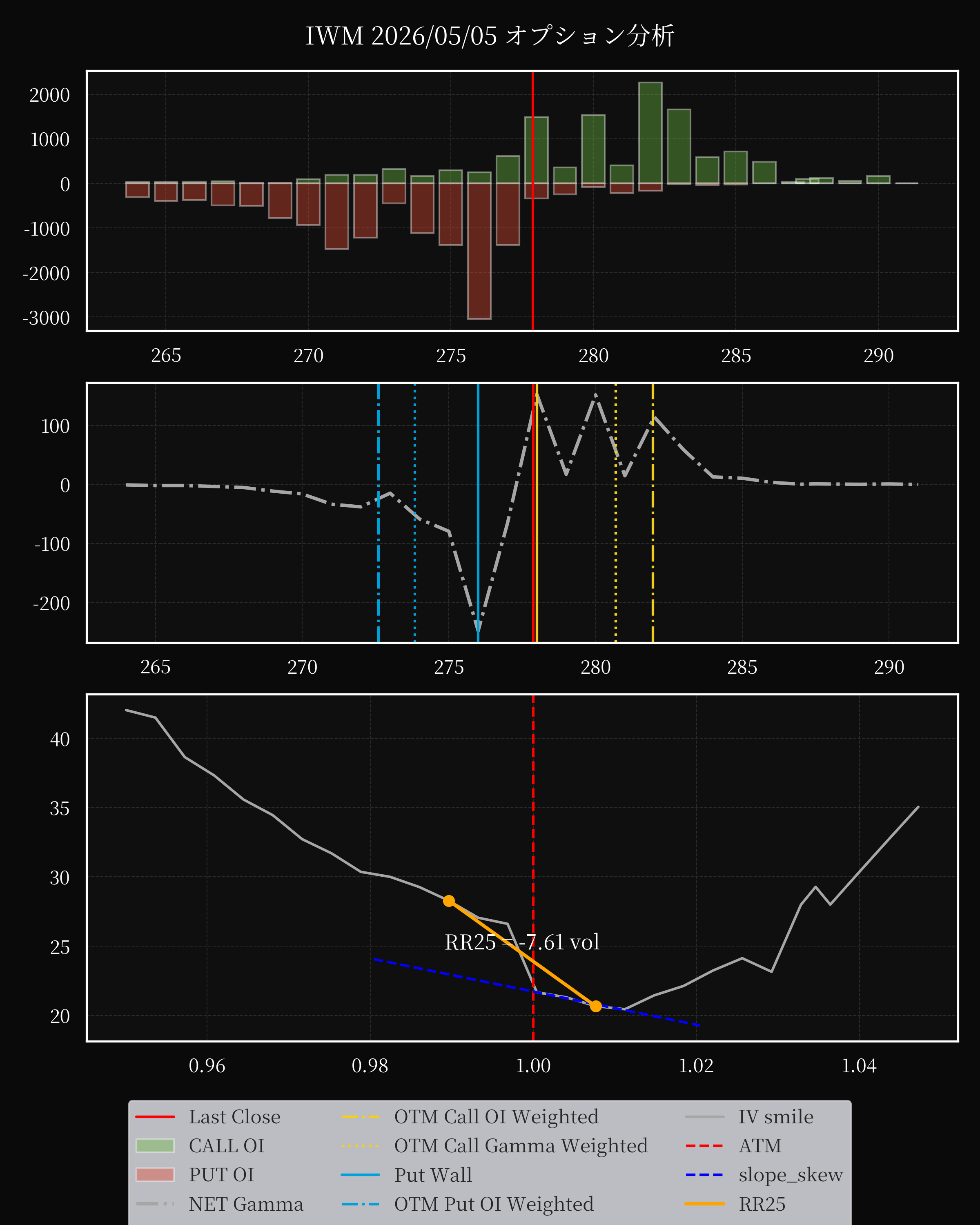Click the IV smile legend label
The image size is (980, 1225).
coord(776,1117)
